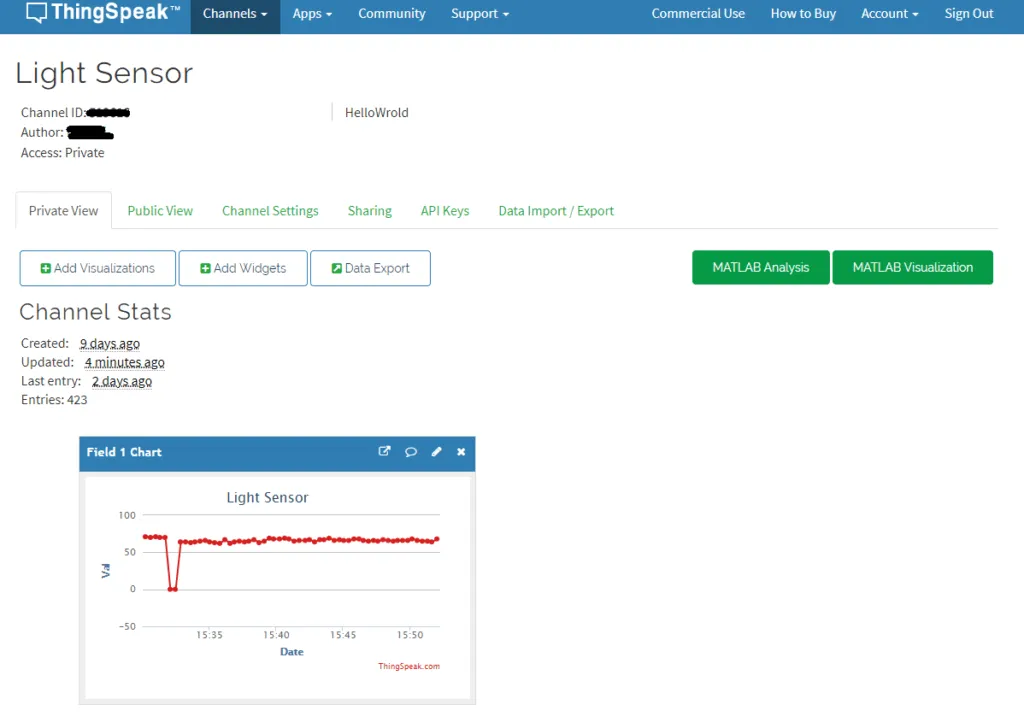Open the Apps dropdown menu
The width and height of the screenshot is (1024, 728).
(312, 14)
